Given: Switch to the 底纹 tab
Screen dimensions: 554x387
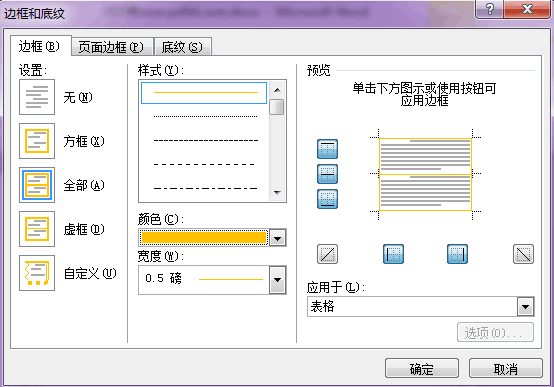Looking at the screenshot, I should click(182, 47).
